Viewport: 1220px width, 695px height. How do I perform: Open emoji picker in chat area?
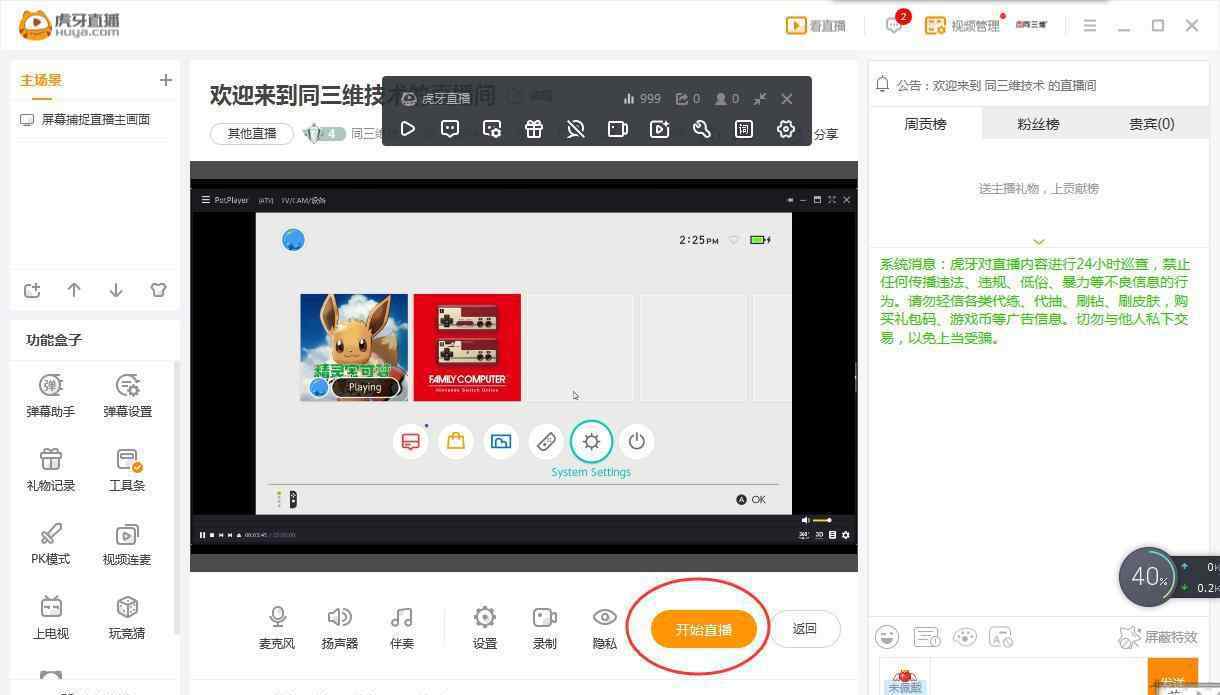tap(887, 637)
